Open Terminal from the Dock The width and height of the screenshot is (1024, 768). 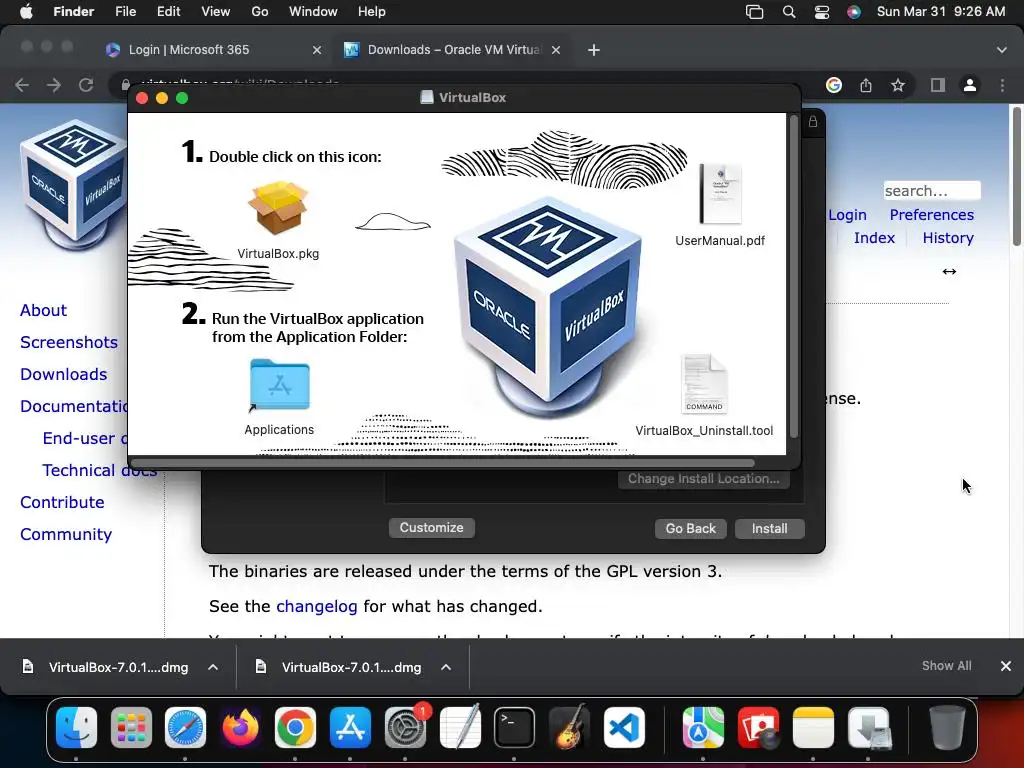tap(514, 727)
